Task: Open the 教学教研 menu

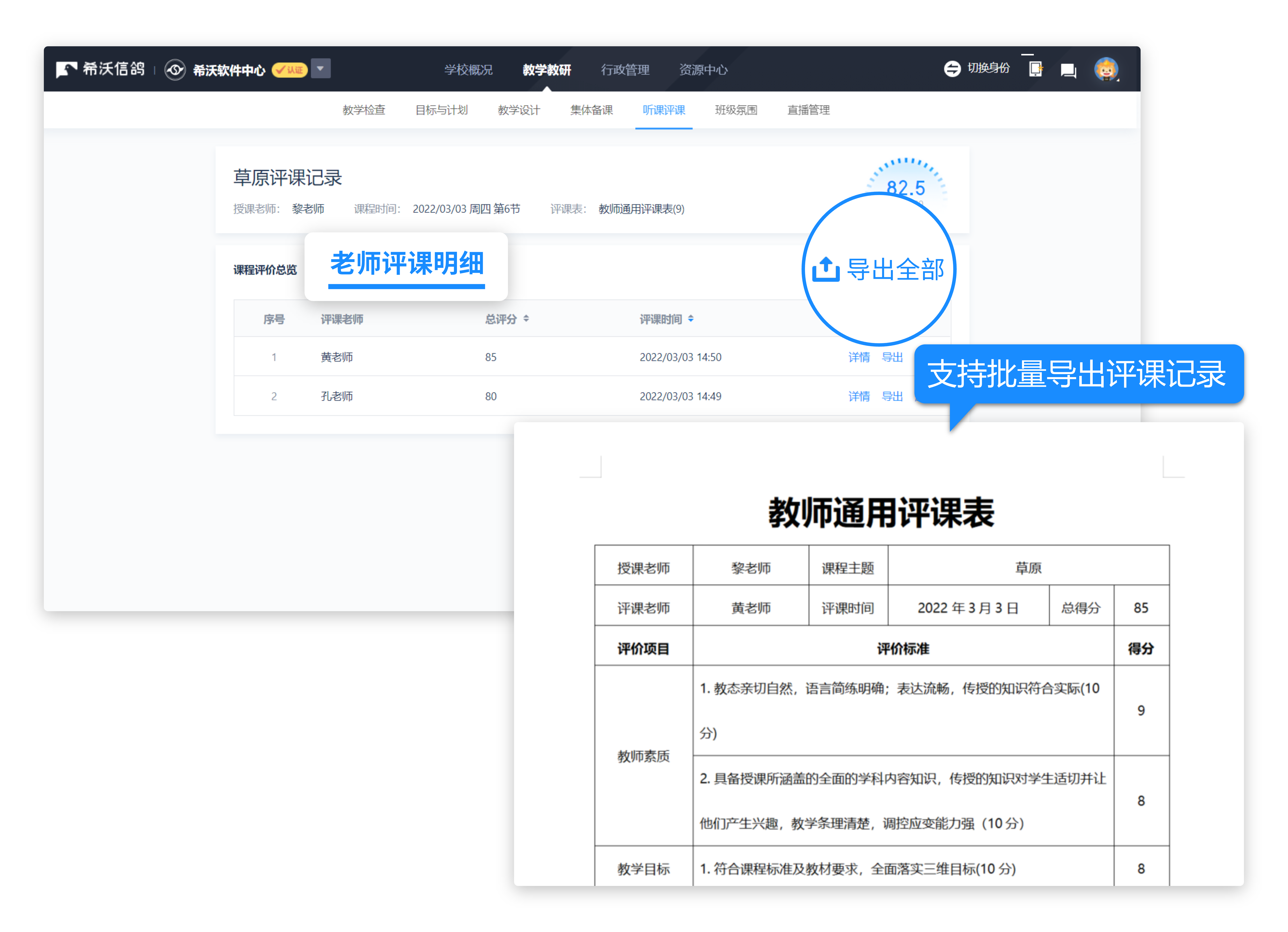Action: tap(547, 70)
